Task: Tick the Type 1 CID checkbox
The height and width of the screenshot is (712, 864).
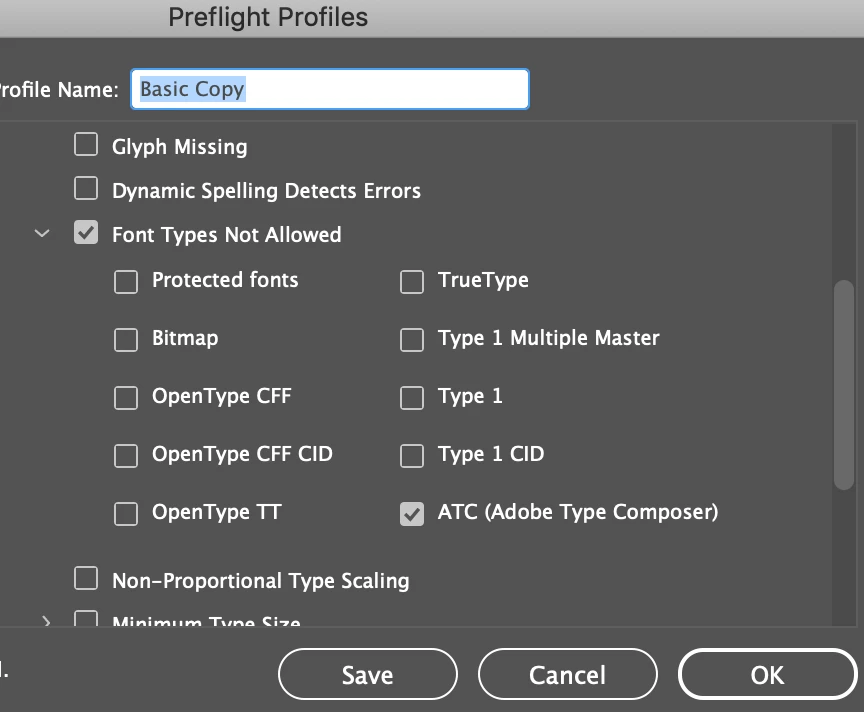Action: 412,456
